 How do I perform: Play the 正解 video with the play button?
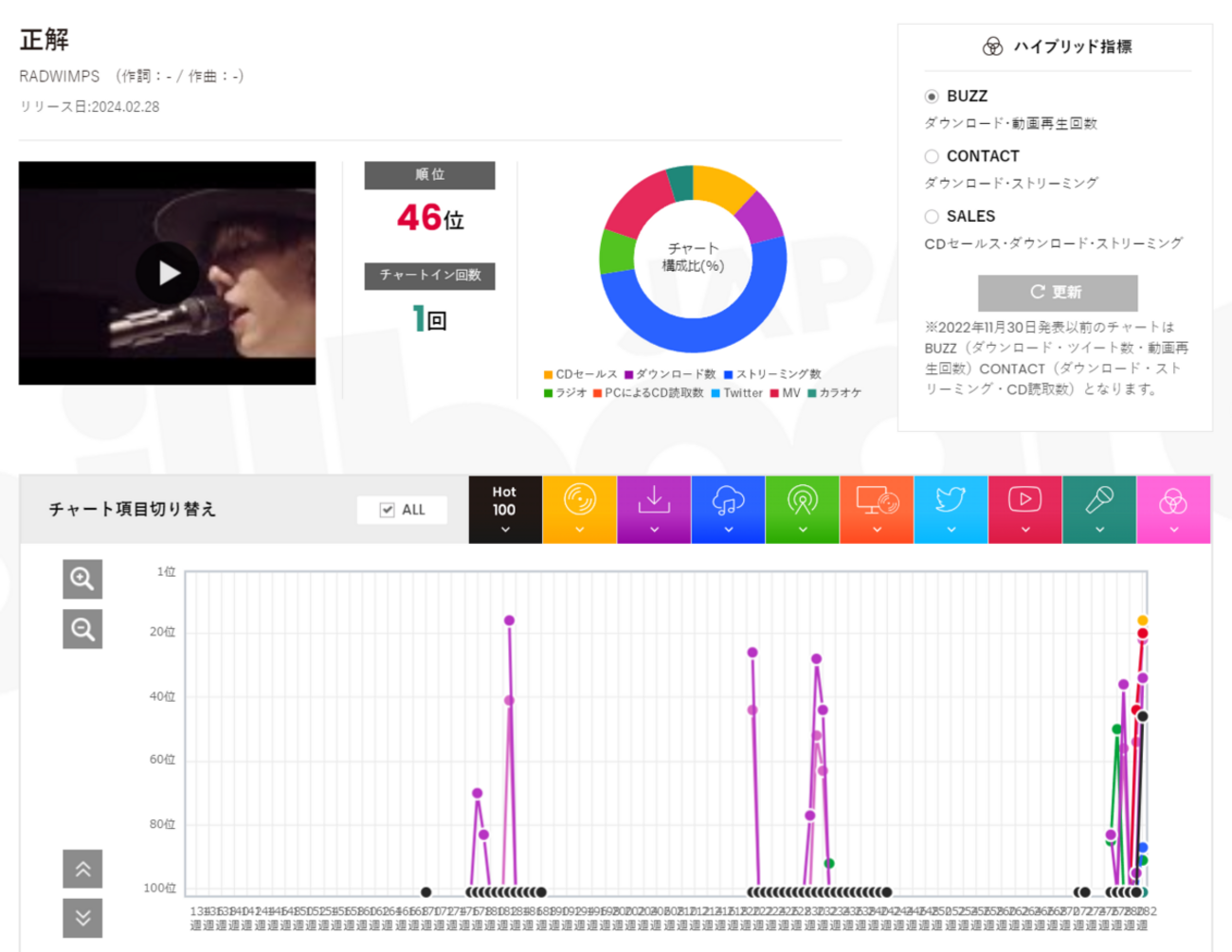[x=168, y=273]
